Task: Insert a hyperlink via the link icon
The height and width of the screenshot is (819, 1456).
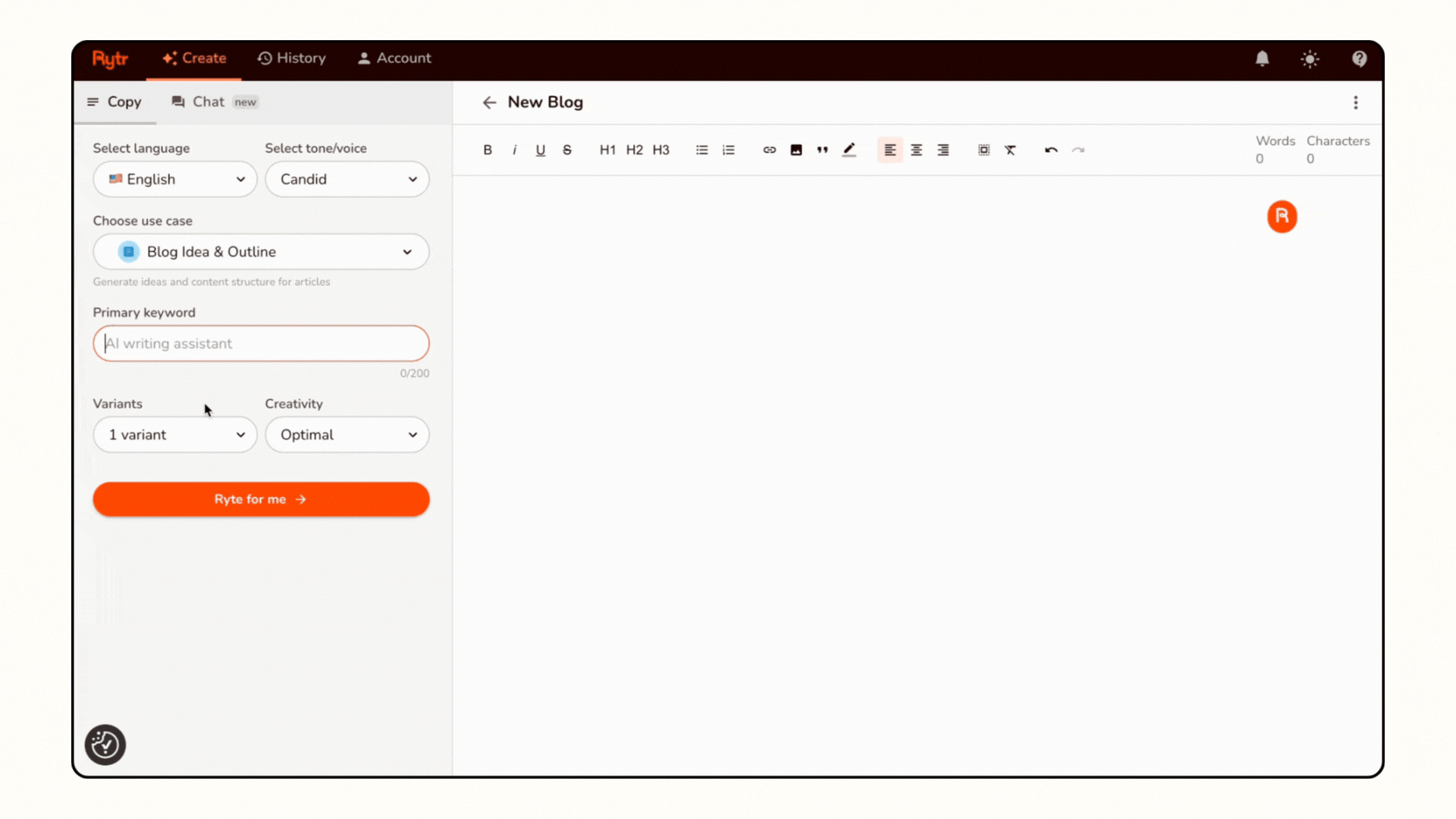Action: [x=769, y=149]
